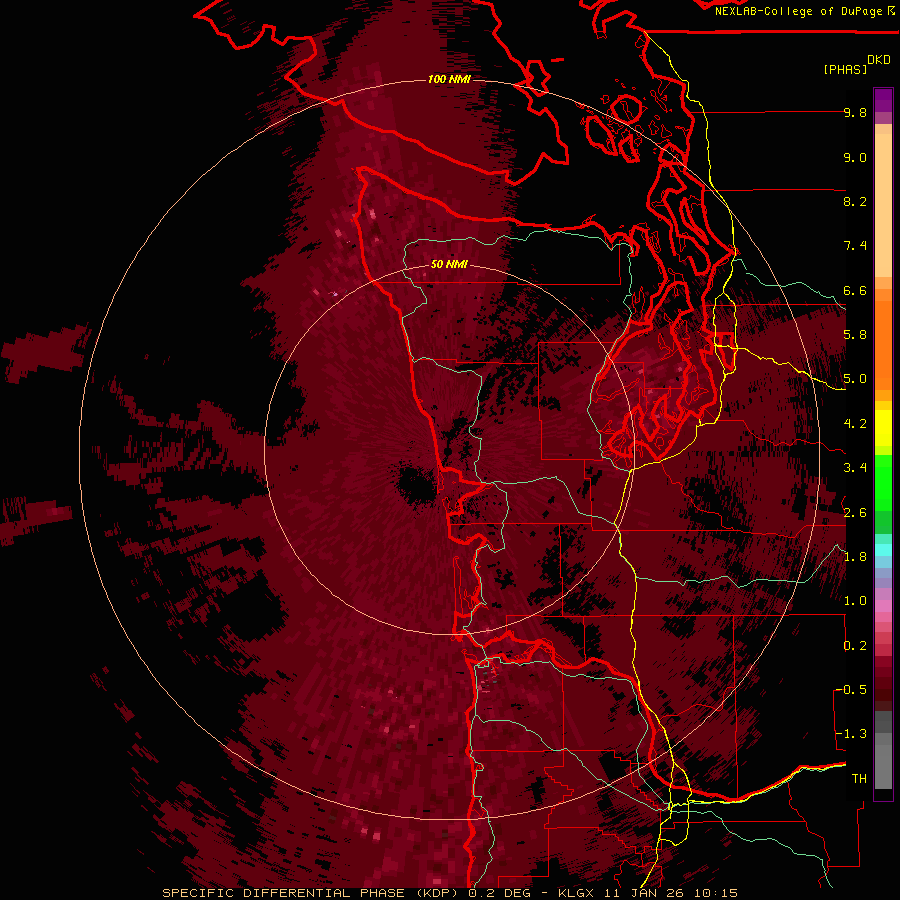Click the 9.8 color scale value

[855, 112]
